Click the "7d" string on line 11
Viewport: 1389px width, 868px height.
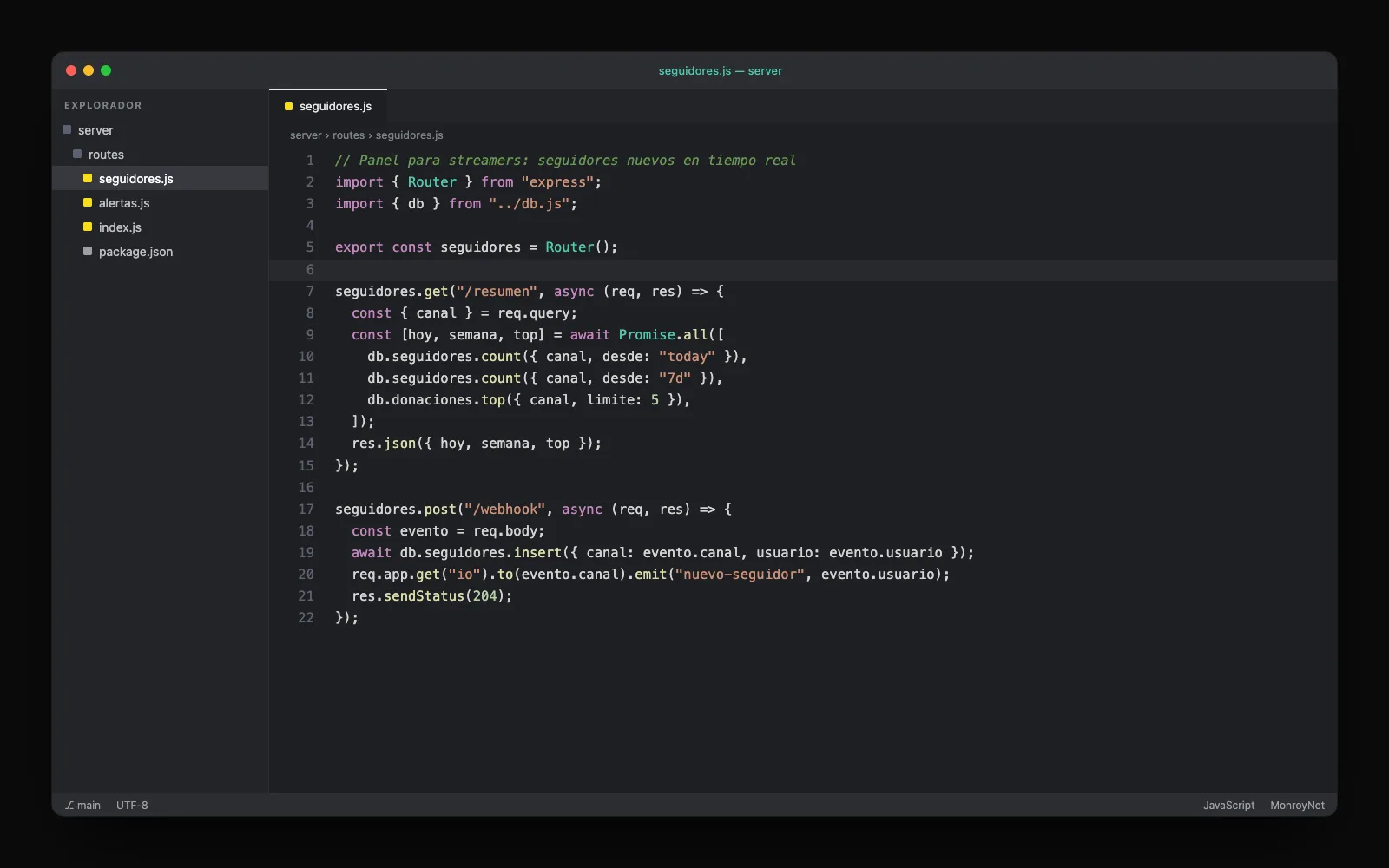click(675, 378)
